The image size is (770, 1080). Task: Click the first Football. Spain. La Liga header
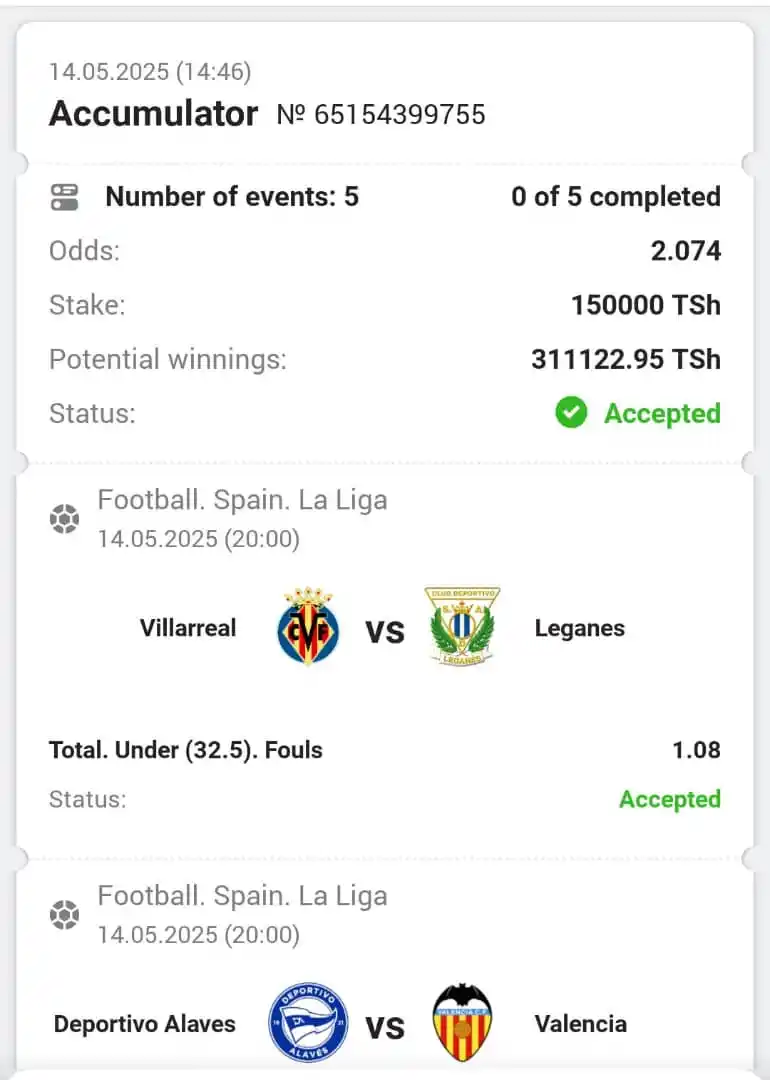coord(242,500)
